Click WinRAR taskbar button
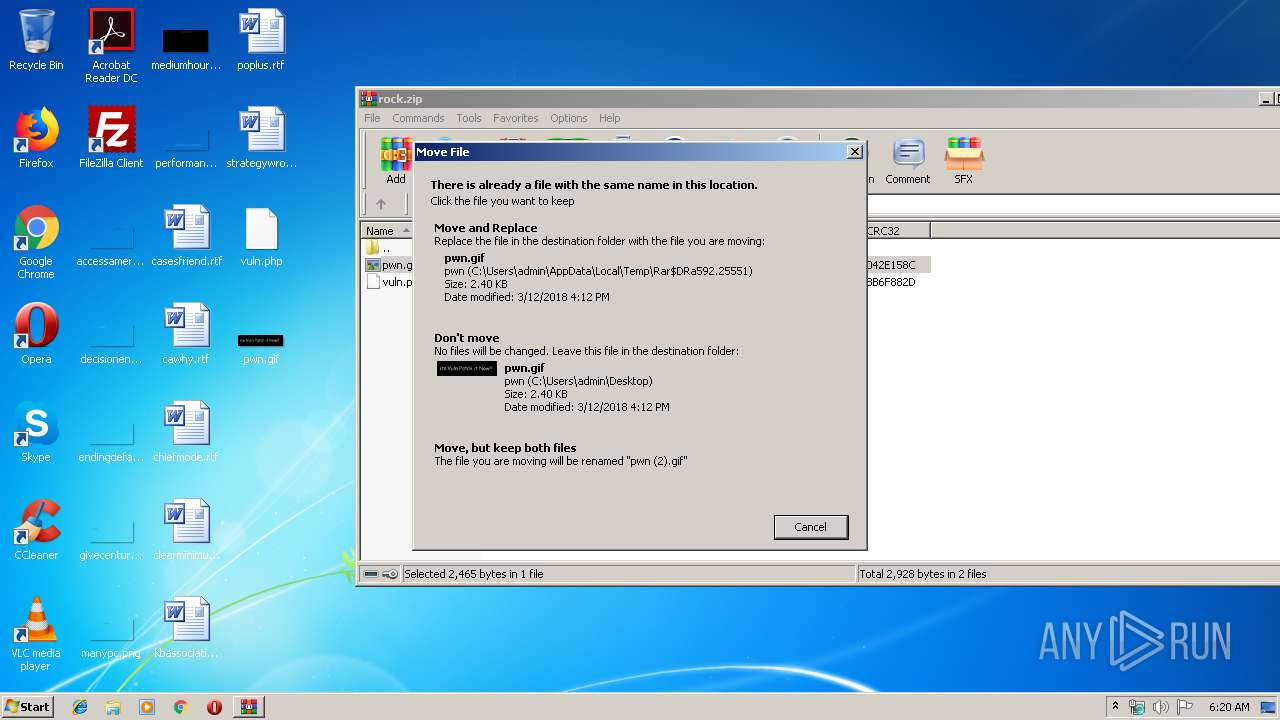 [249, 707]
